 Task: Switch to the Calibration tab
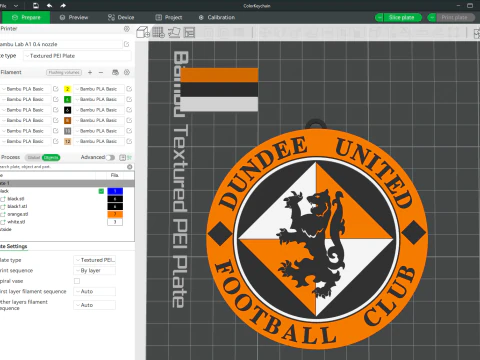[x=217, y=17]
